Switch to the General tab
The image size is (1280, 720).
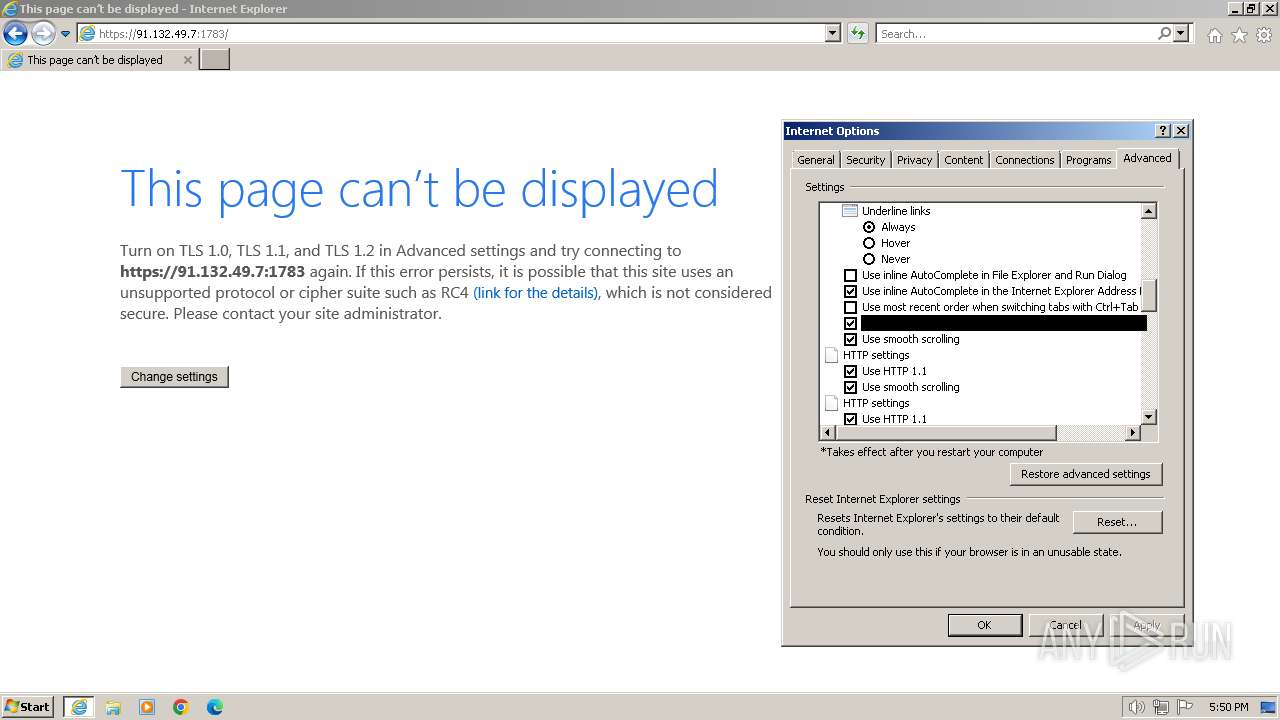[816, 160]
